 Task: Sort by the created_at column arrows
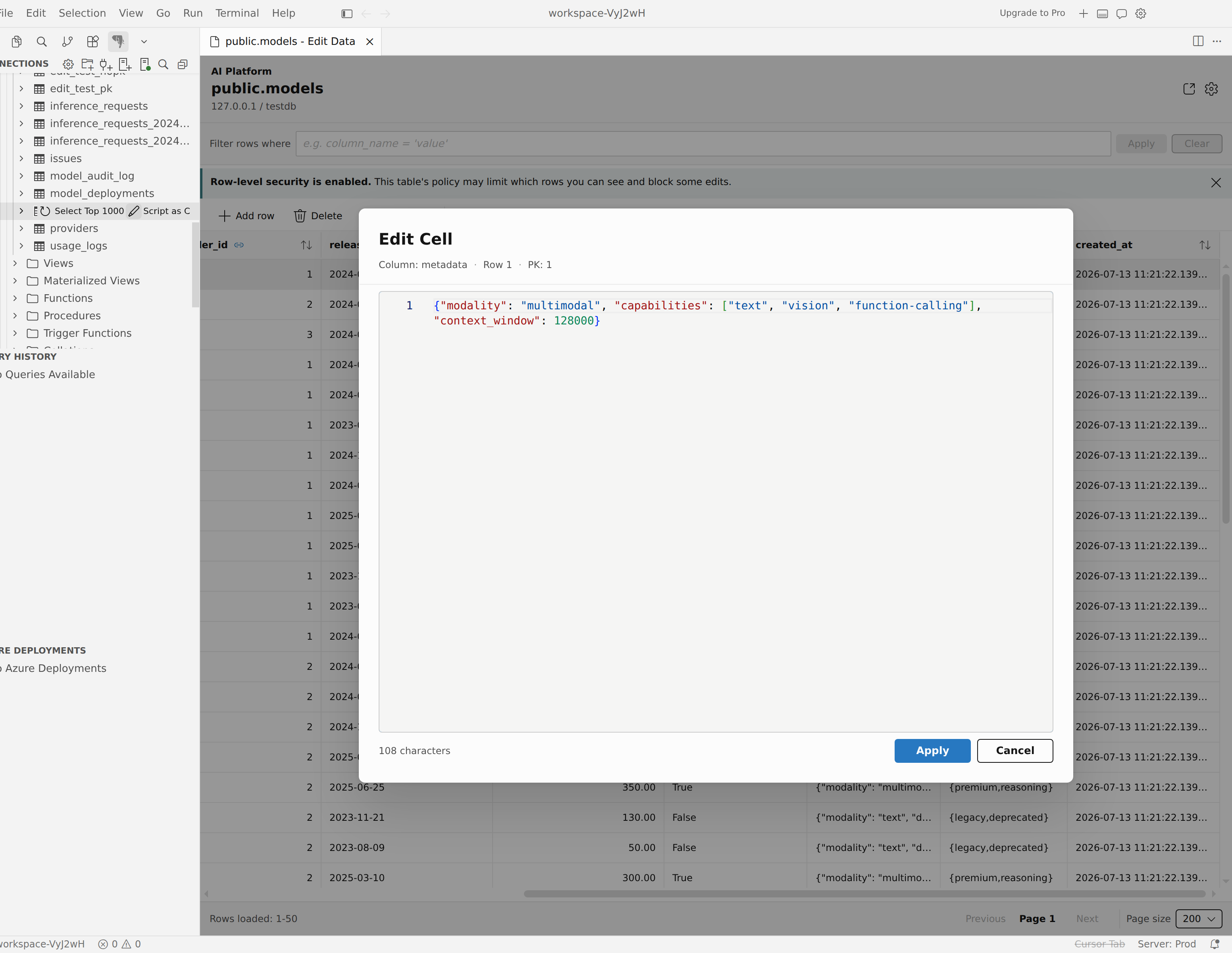(x=1204, y=245)
